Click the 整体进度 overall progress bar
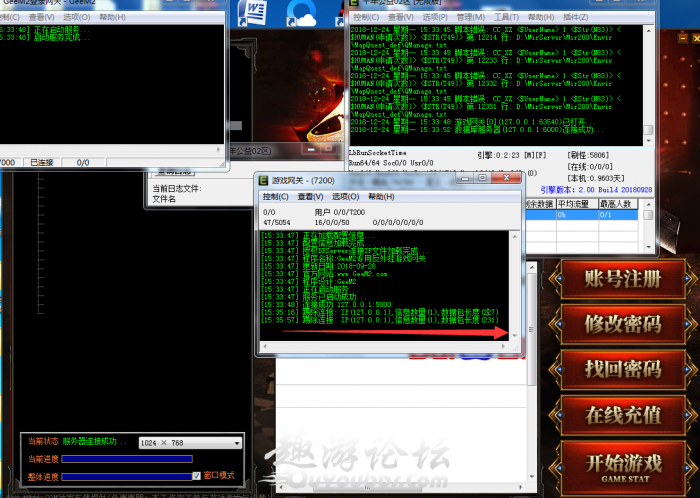This screenshot has width=700, height=498. (x=120, y=476)
